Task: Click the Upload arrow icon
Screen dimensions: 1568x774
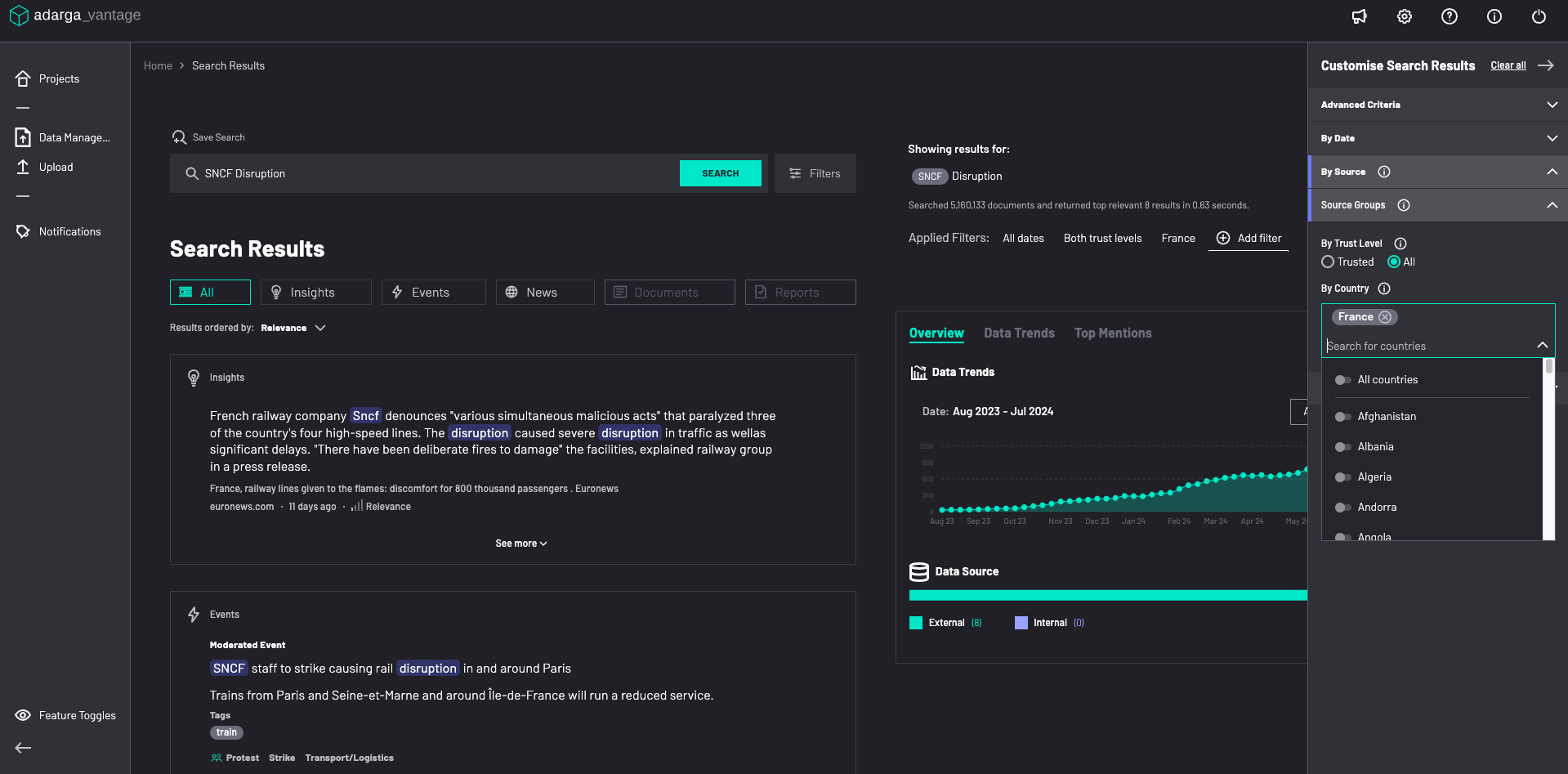Action: coord(23,167)
